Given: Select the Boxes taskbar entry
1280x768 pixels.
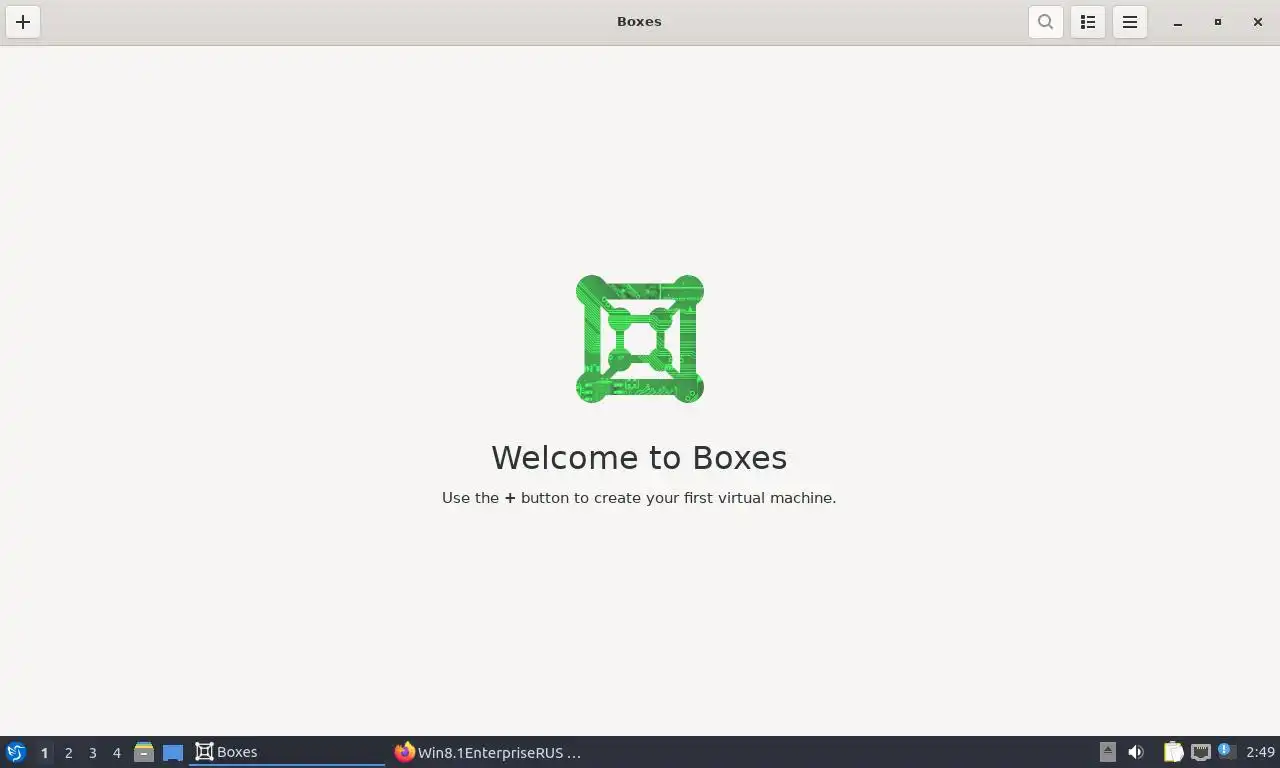Looking at the screenshot, I should [287, 752].
